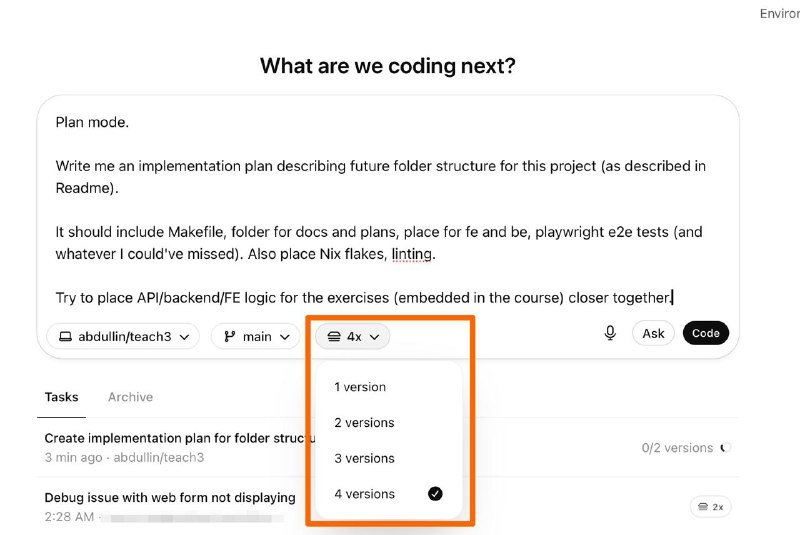Expand the abdullin/teach3 repository chevron
Image resolution: width=800 pixels, height=535 pixels.
click(183, 337)
